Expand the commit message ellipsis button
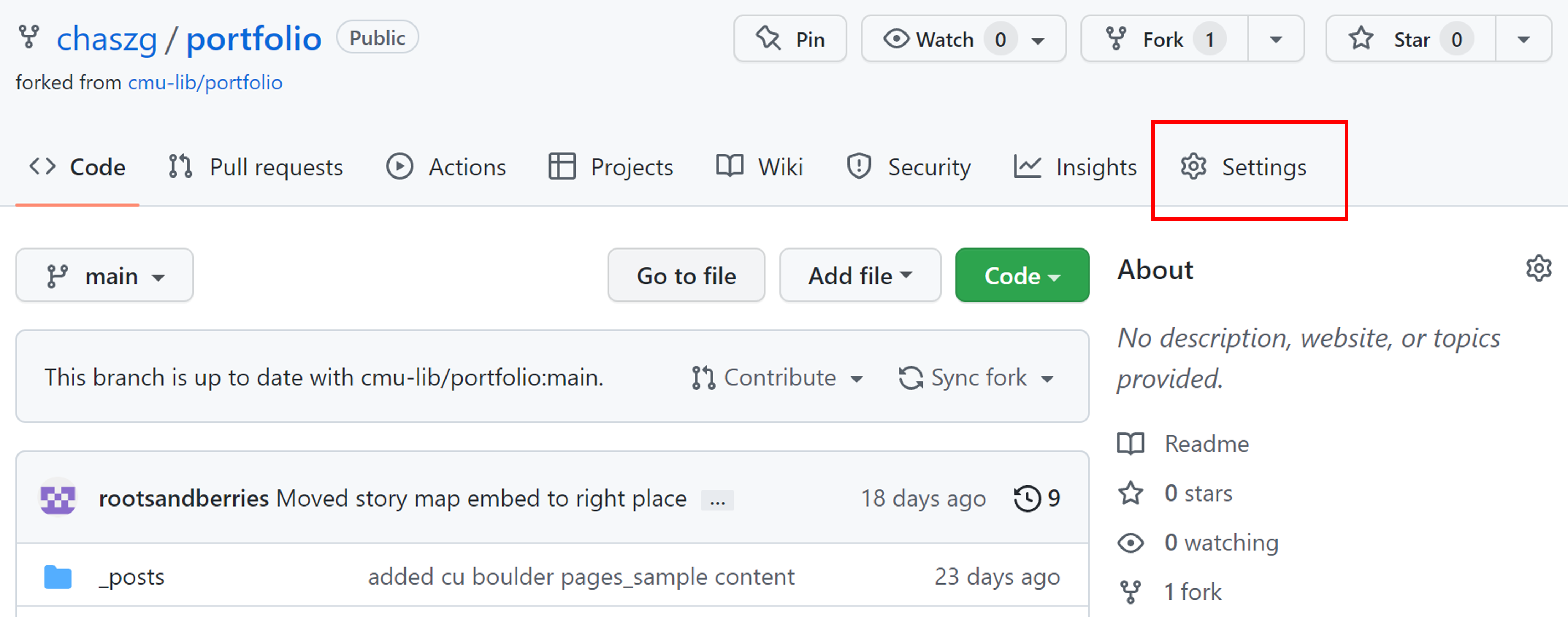This screenshot has width=1568, height=617. tap(717, 500)
